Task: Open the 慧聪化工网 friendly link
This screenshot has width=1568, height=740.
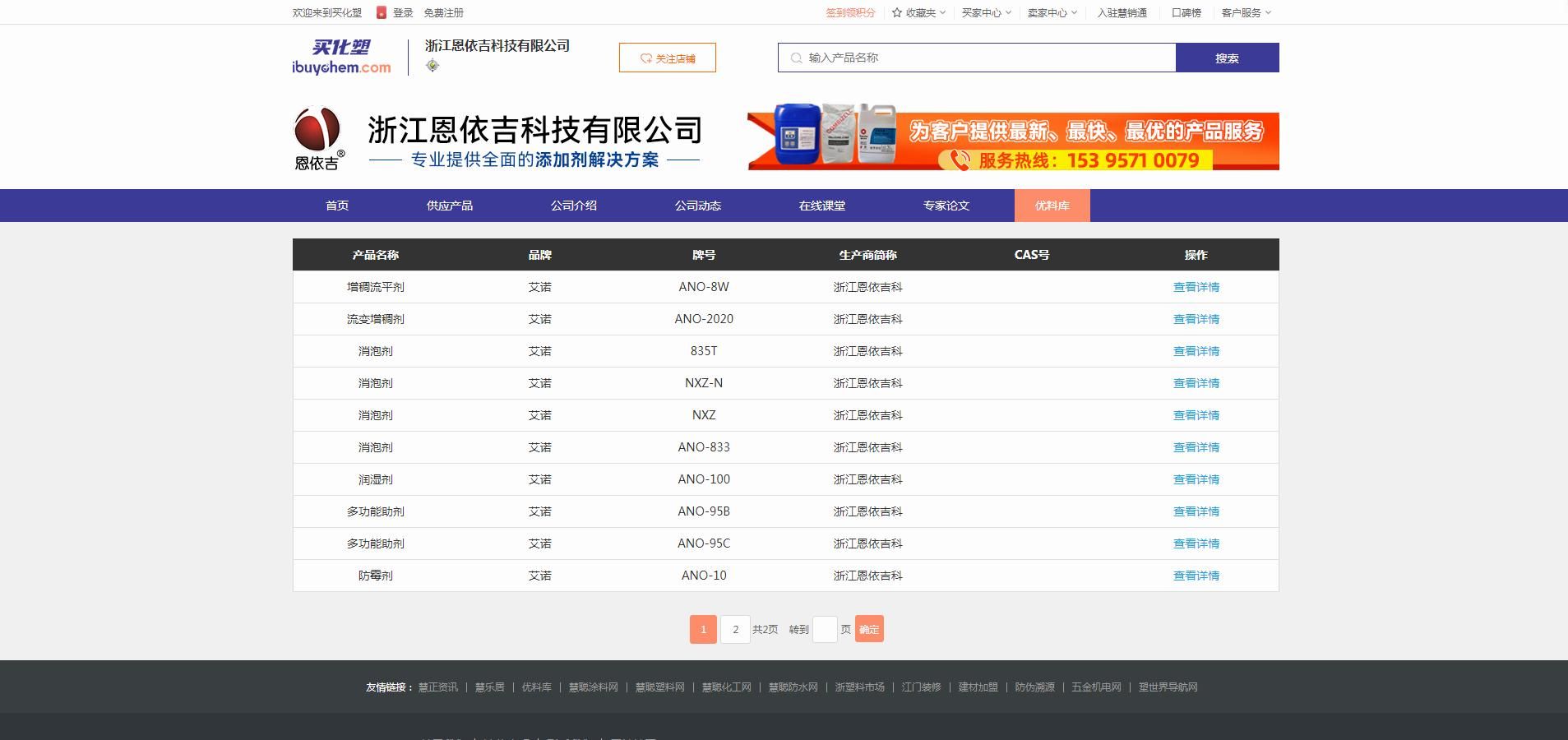Action: [x=727, y=687]
